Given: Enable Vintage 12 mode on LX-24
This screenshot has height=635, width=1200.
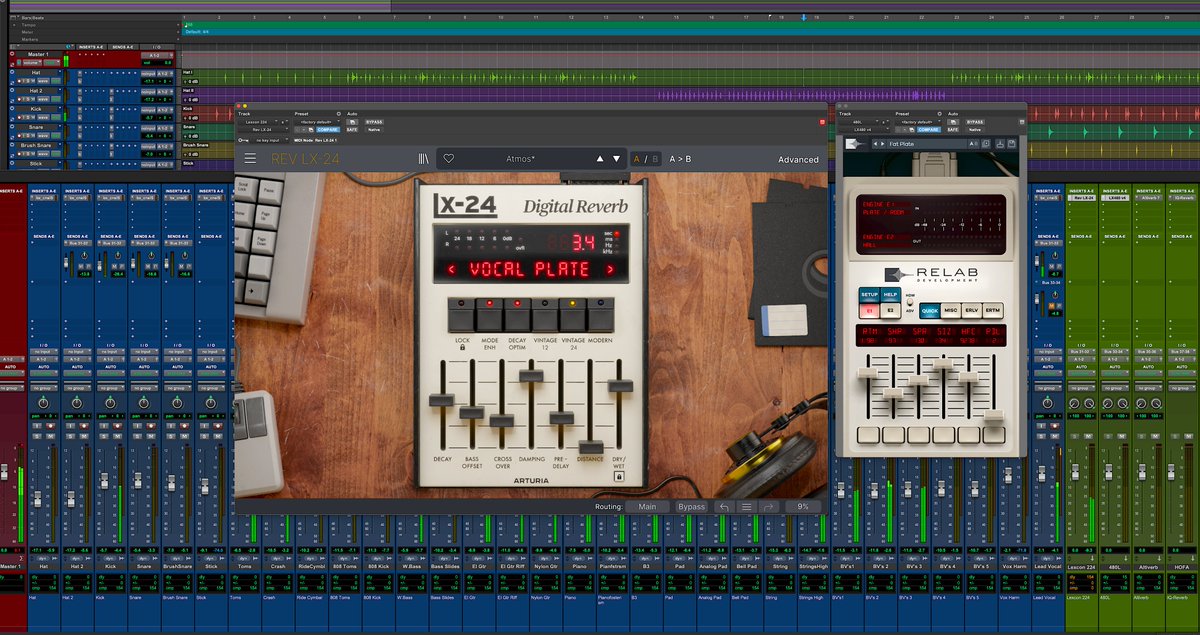Looking at the screenshot, I should (x=545, y=316).
